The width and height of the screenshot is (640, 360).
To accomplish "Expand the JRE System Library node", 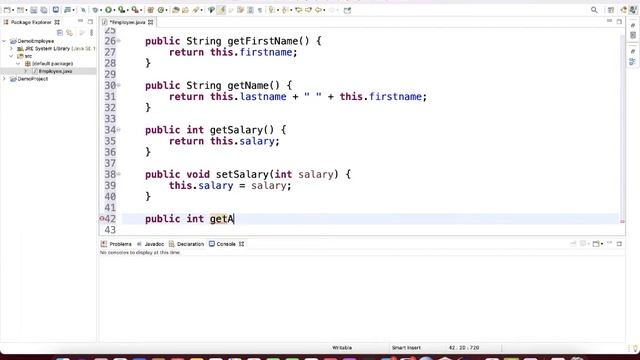I will (x=11, y=48).
